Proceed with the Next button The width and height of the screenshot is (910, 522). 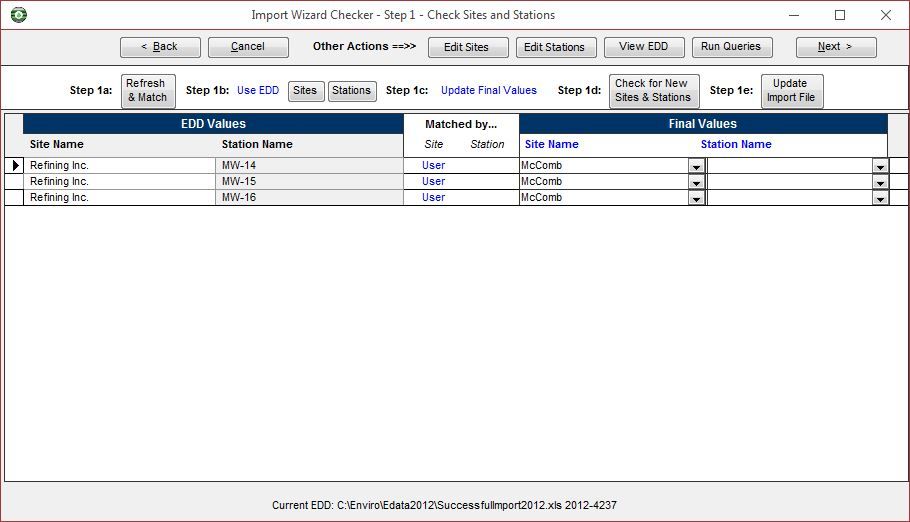click(x=836, y=47)
